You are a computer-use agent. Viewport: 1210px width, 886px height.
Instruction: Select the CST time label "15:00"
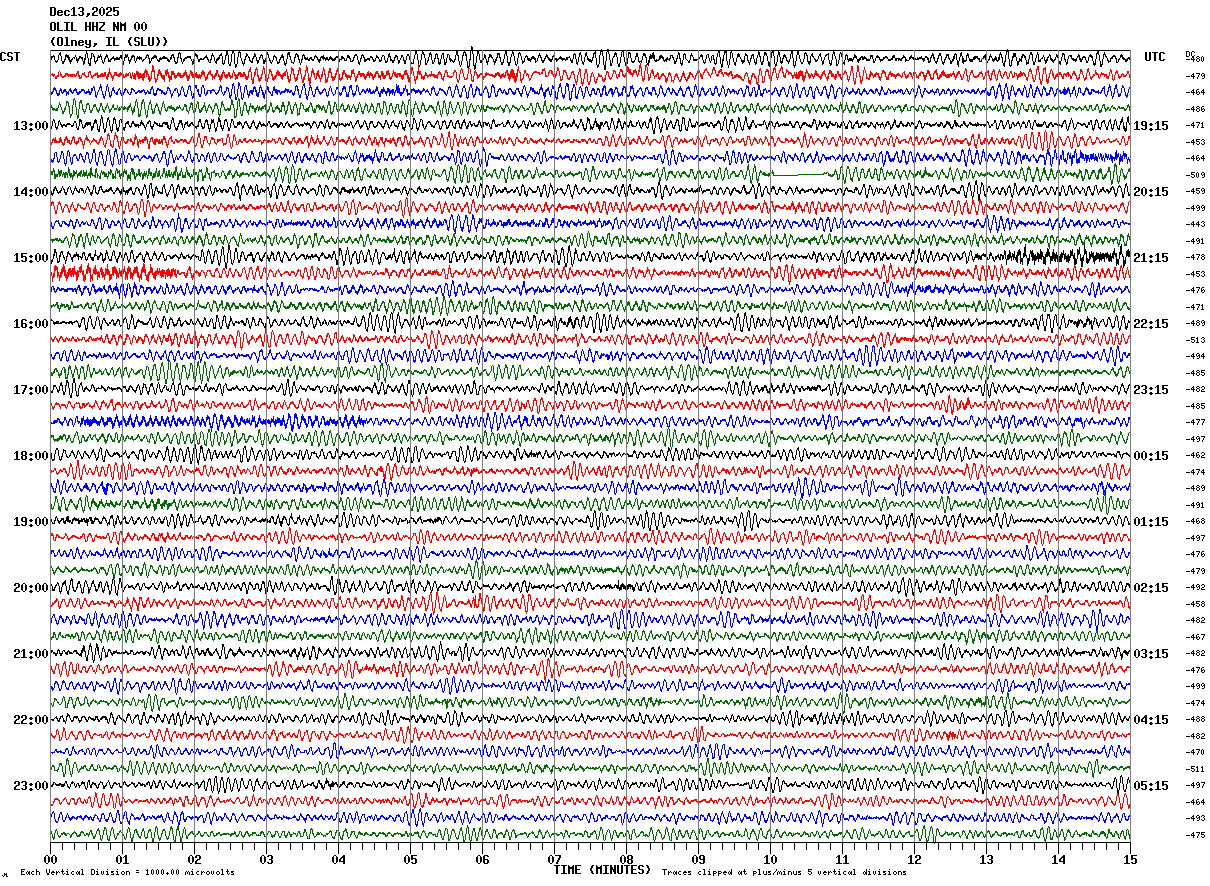click(x=30, y=258)
